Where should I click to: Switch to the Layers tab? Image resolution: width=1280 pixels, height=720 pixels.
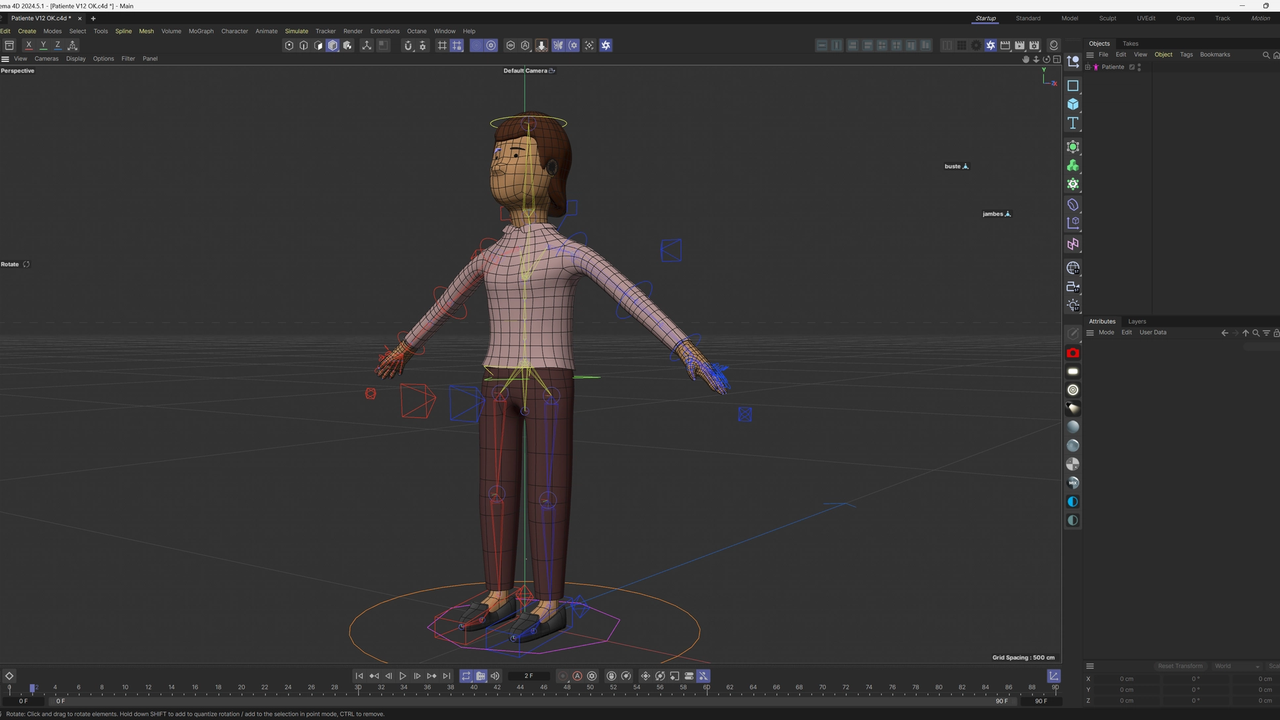[1137, 321]
